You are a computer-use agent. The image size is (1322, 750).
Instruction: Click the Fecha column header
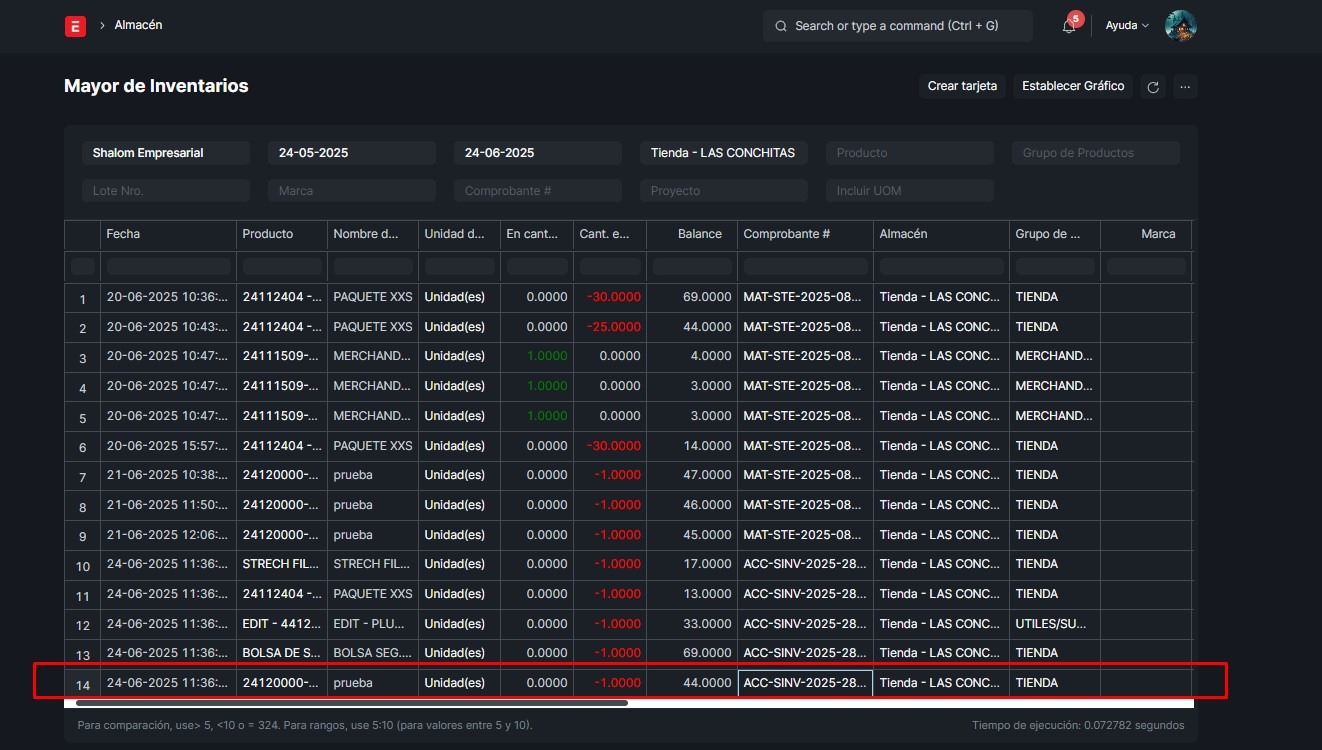124,234
